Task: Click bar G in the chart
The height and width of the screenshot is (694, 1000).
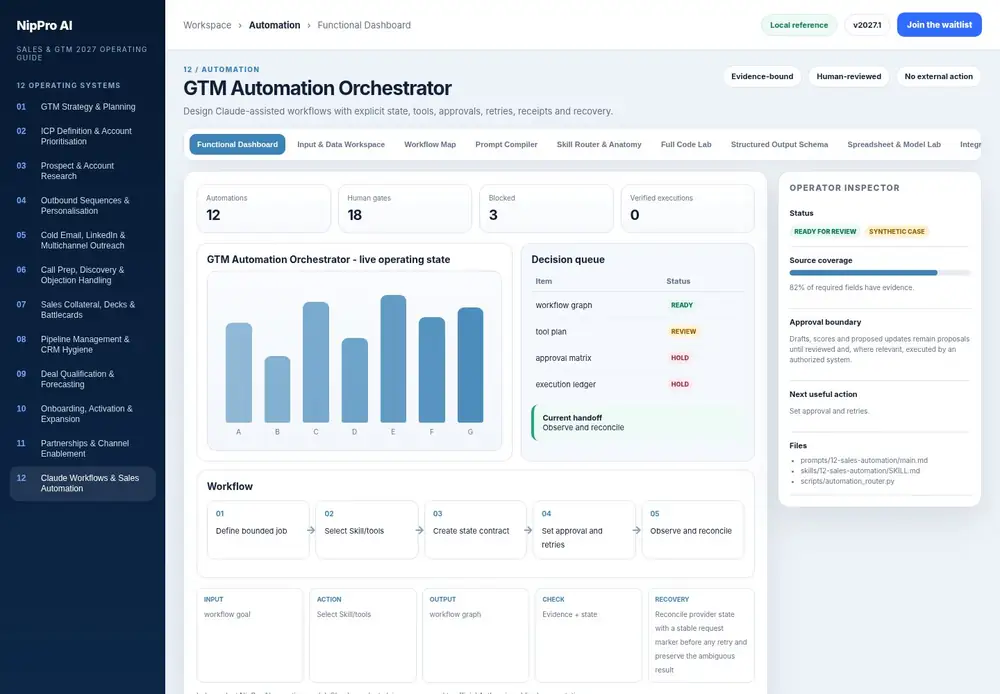Action: point(471,365)
